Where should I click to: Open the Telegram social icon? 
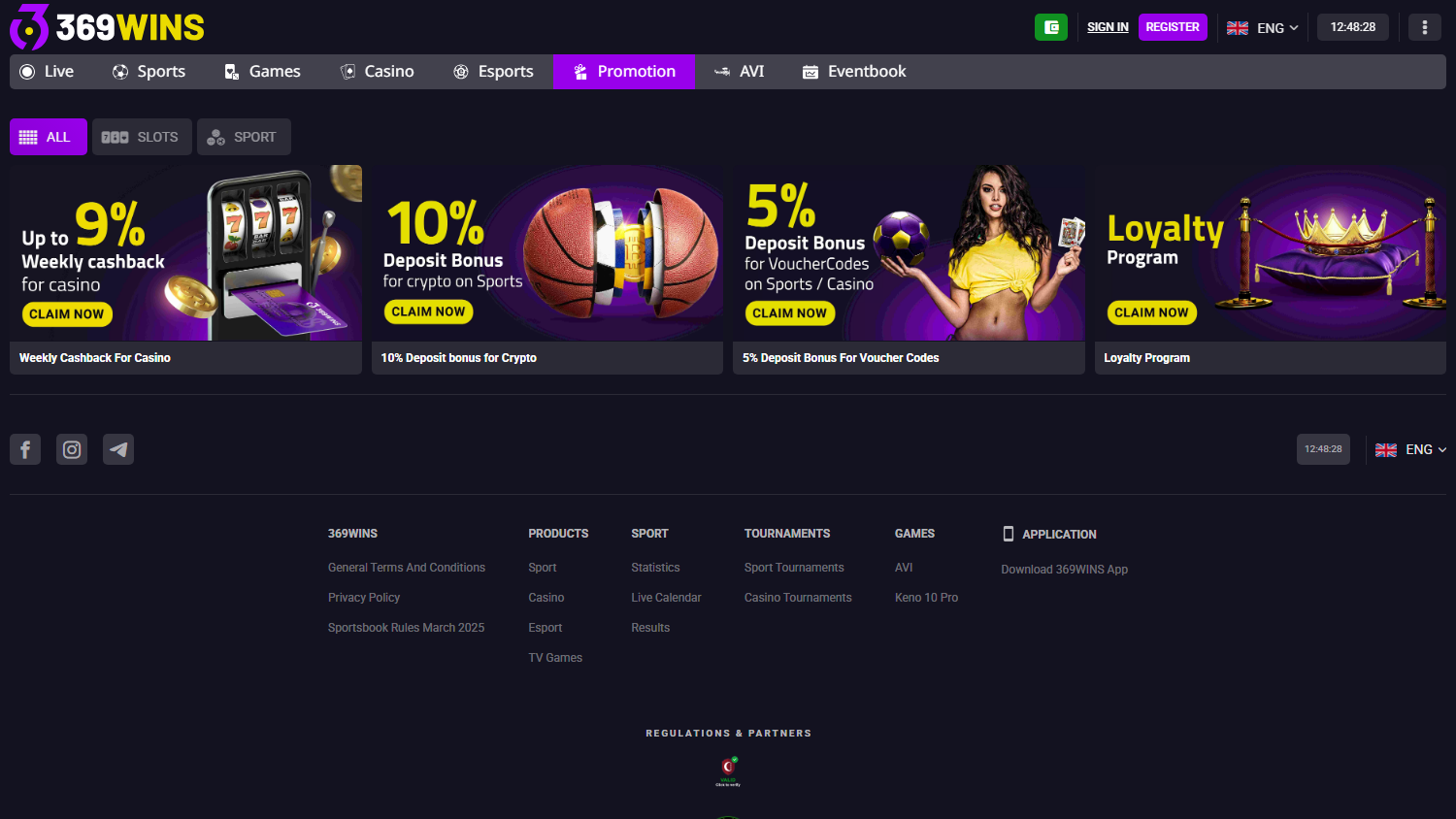(x=118, y=449)
